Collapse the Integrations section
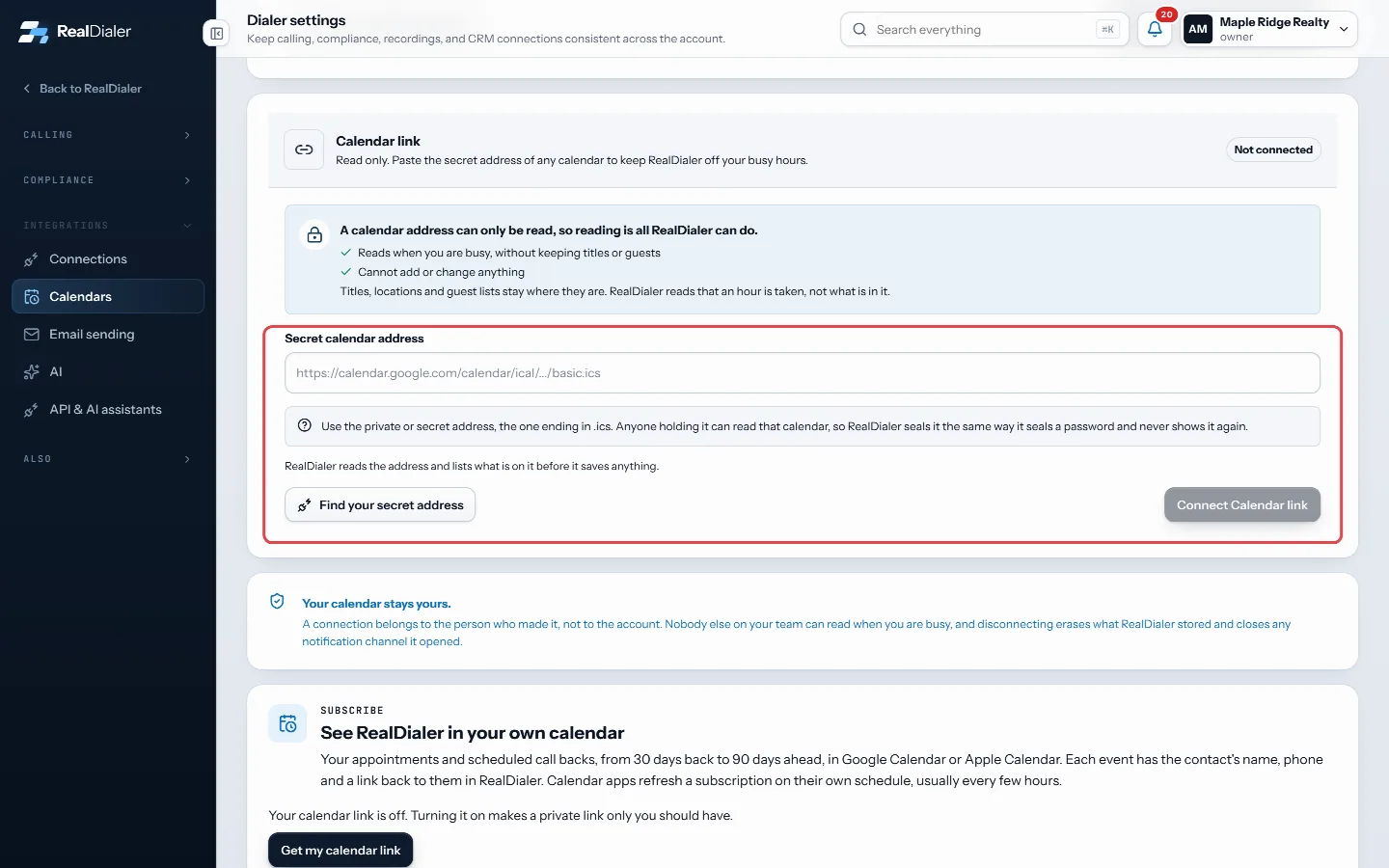This screenshot has width=1389, height=868. tap(108, 226)
